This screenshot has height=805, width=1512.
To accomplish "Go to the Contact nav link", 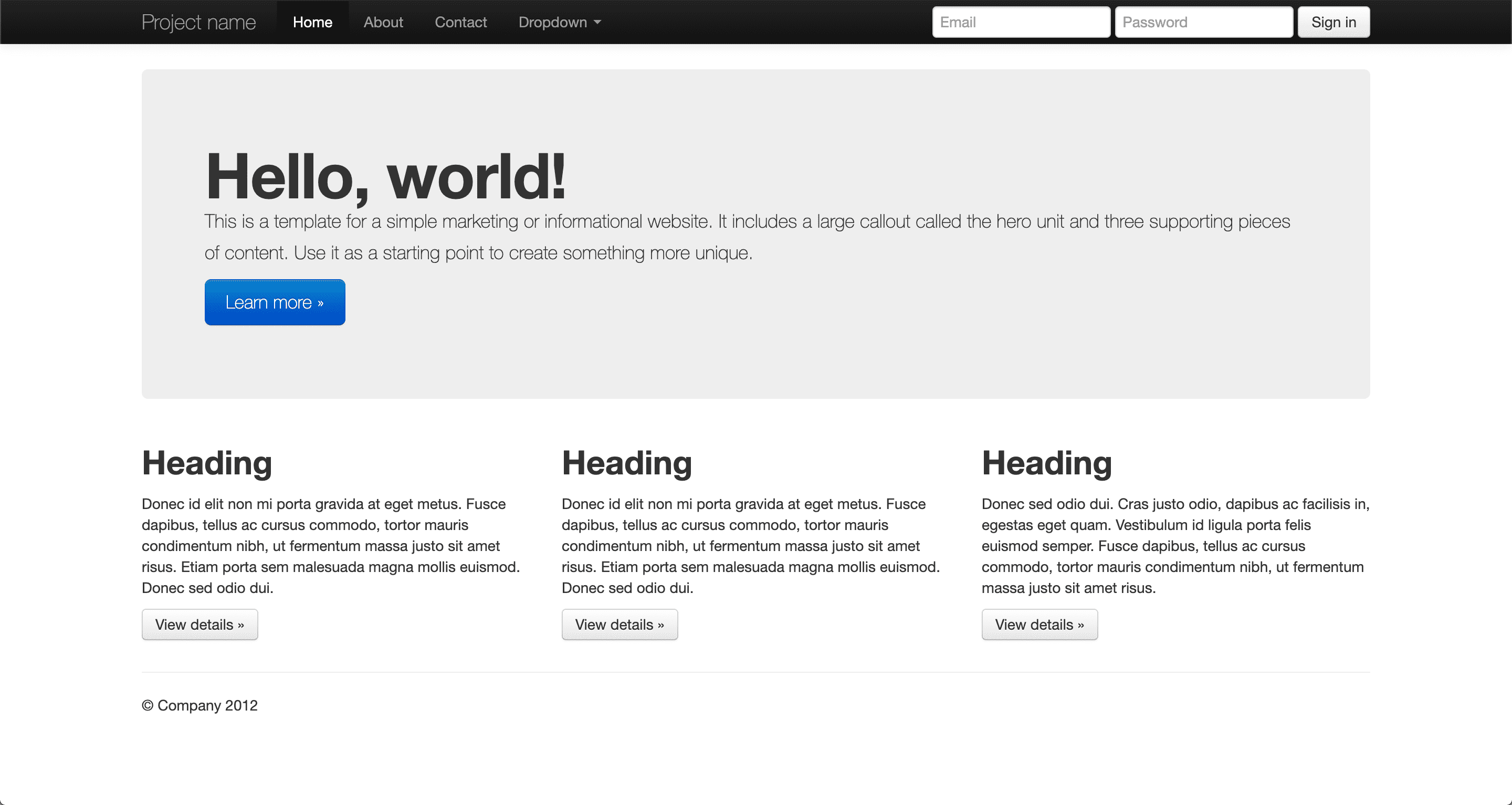I will pyautogui.click(x=460, y=22).
